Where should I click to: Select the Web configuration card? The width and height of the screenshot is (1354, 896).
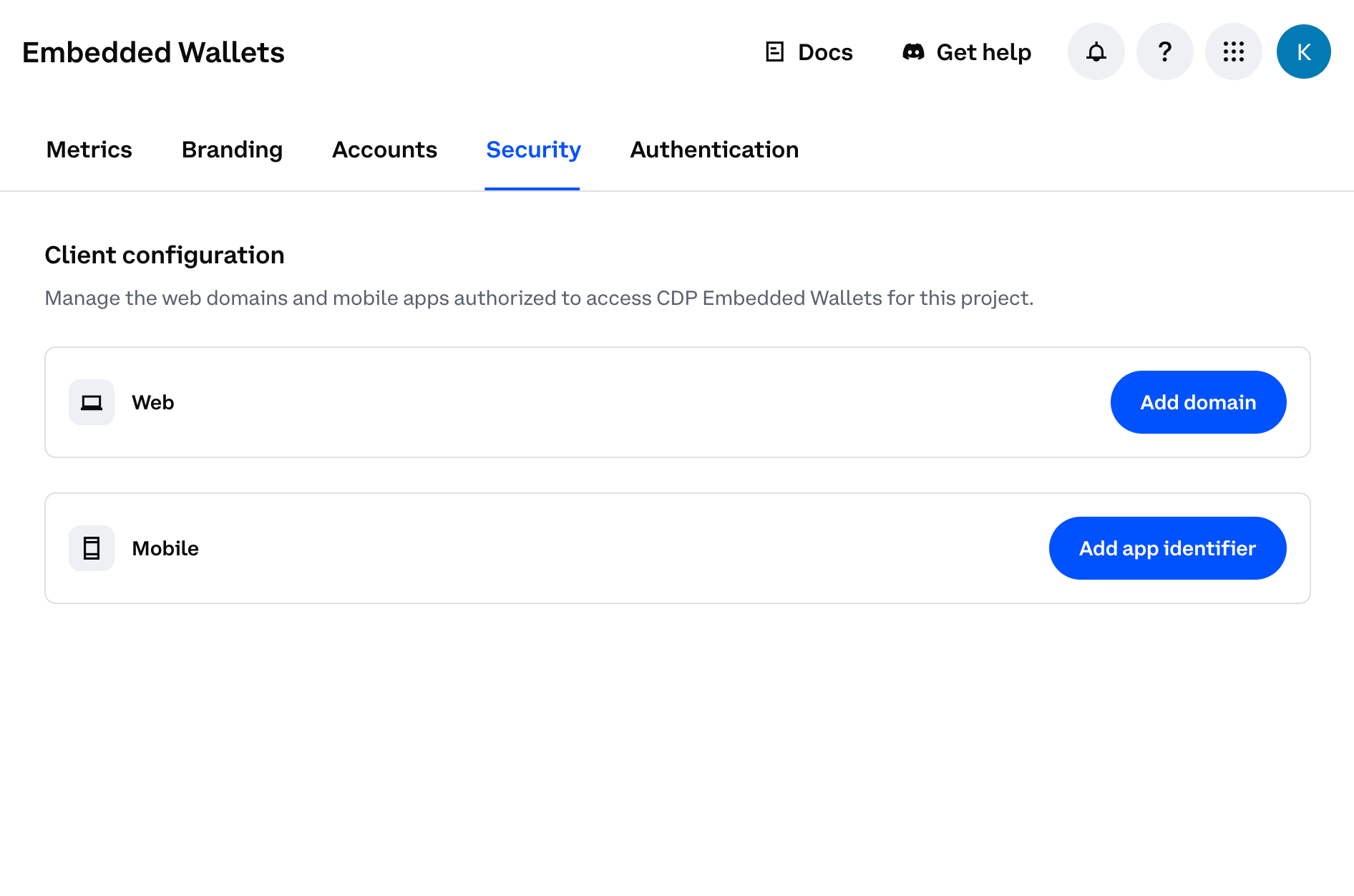[573, 402]
